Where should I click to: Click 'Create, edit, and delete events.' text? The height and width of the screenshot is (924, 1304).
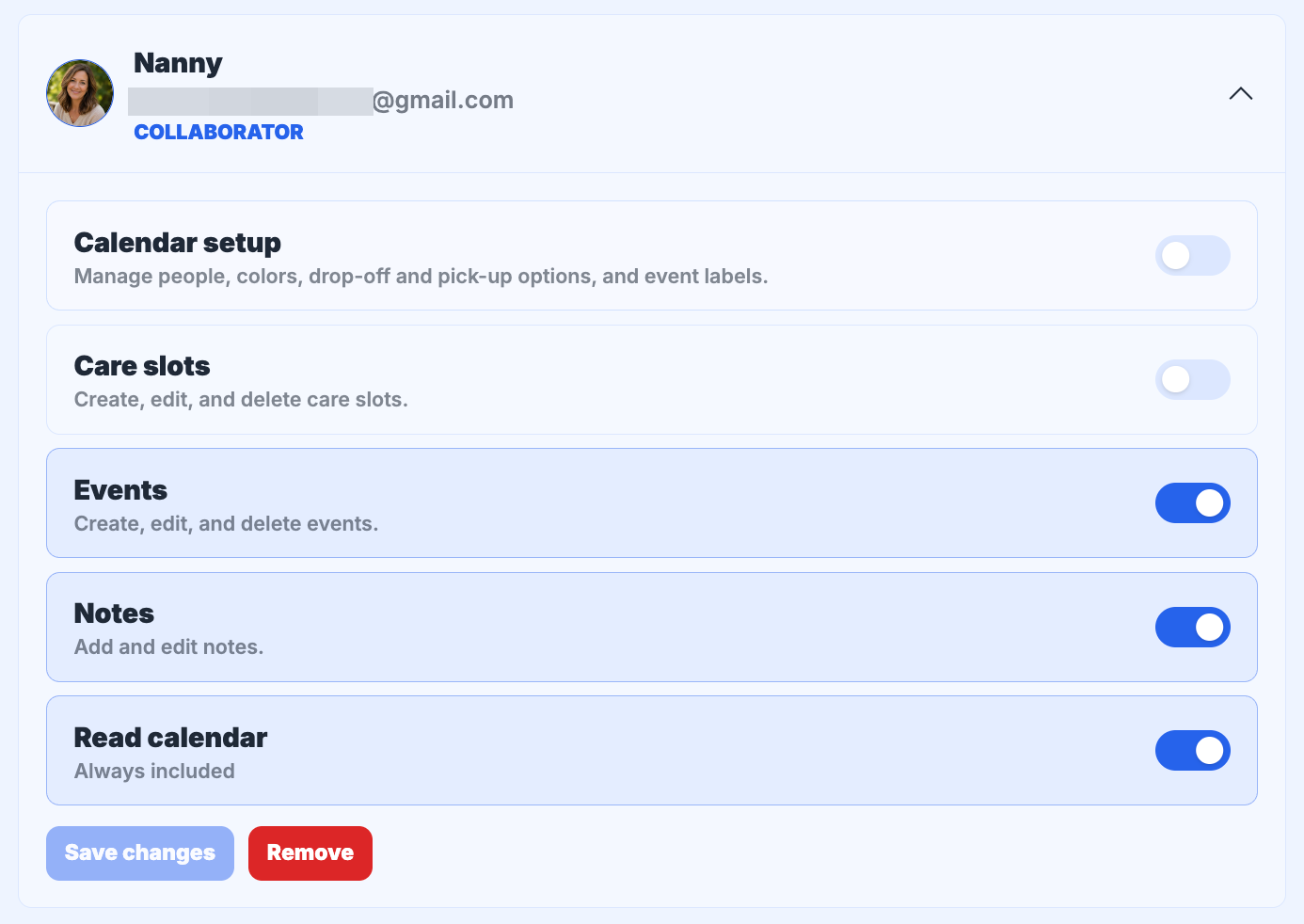[226, 524]
